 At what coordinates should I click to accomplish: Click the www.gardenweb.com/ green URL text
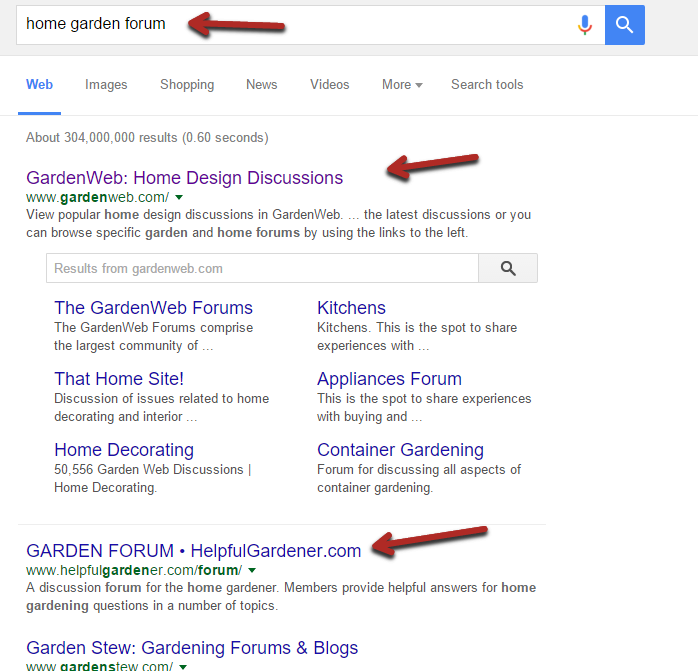pyautogui.click(x=97, y=197)
